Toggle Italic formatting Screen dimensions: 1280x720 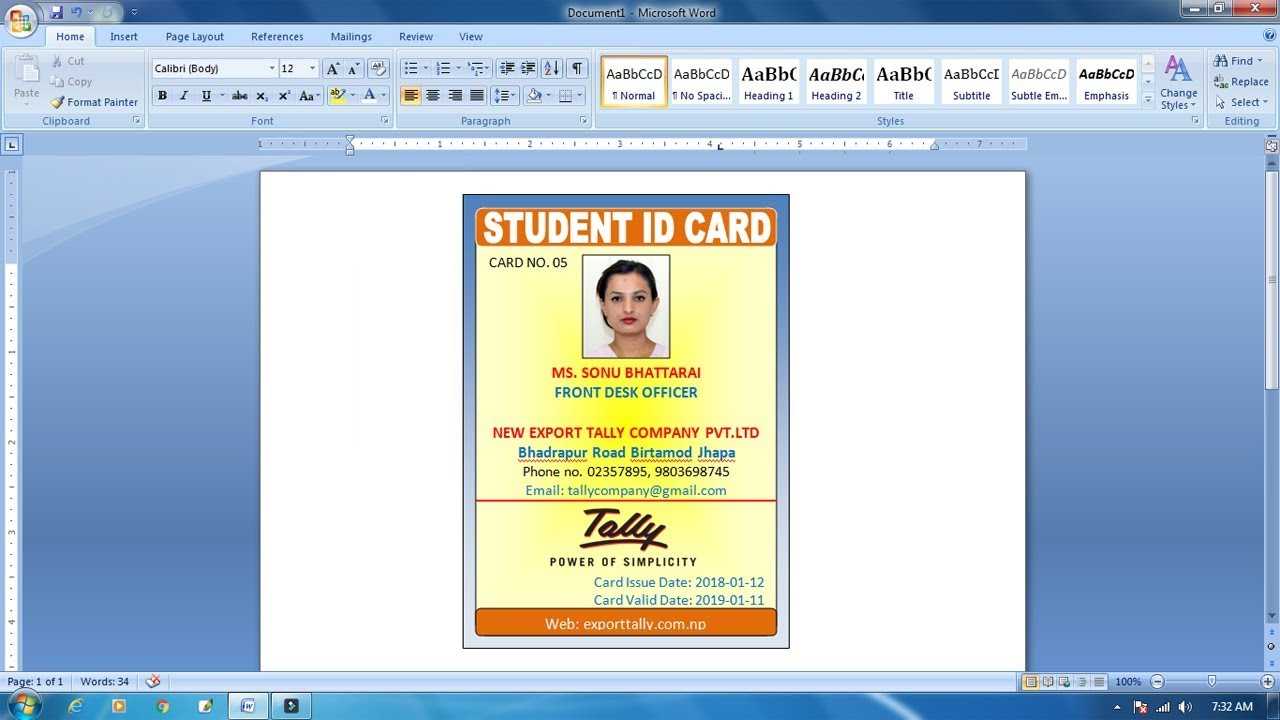(x=184, y=96)
